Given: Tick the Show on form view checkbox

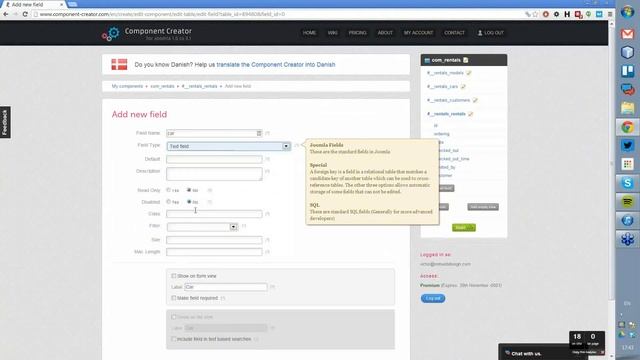Looking at the screenshot, I should coord(174,276).
